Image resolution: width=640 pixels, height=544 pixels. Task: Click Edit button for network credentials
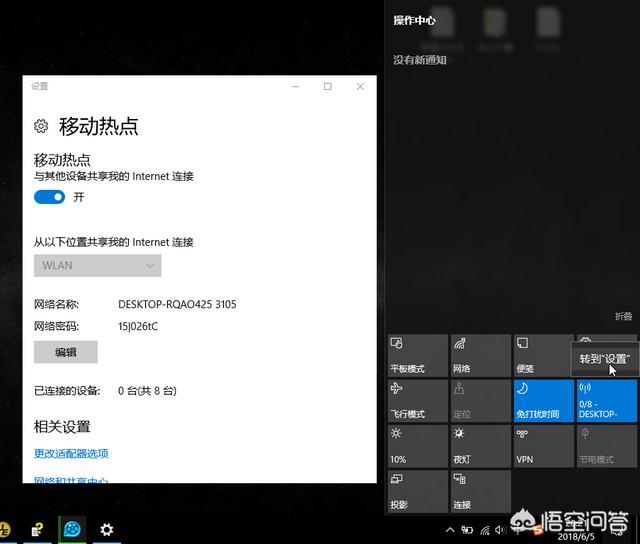click(x=66, y=352)
